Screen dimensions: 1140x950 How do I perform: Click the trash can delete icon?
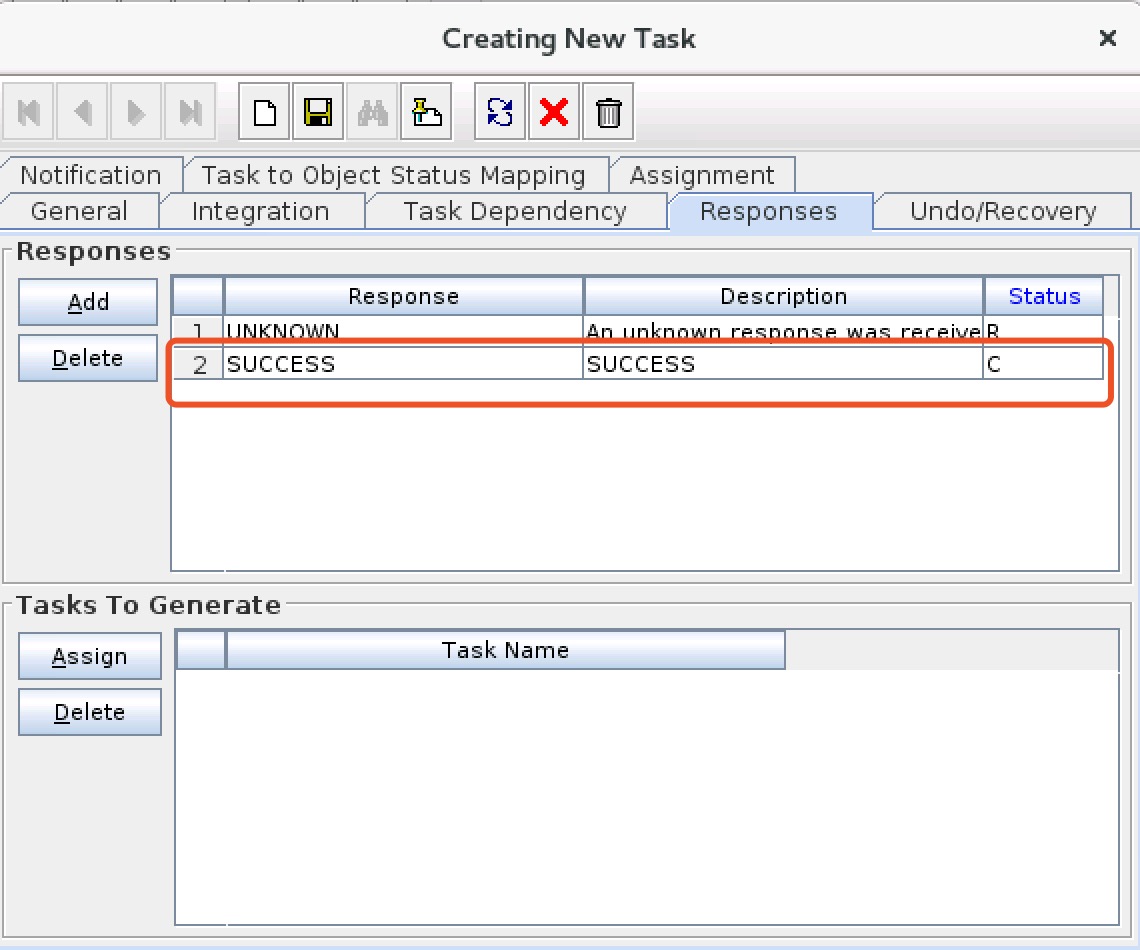(x=609, y=112)
